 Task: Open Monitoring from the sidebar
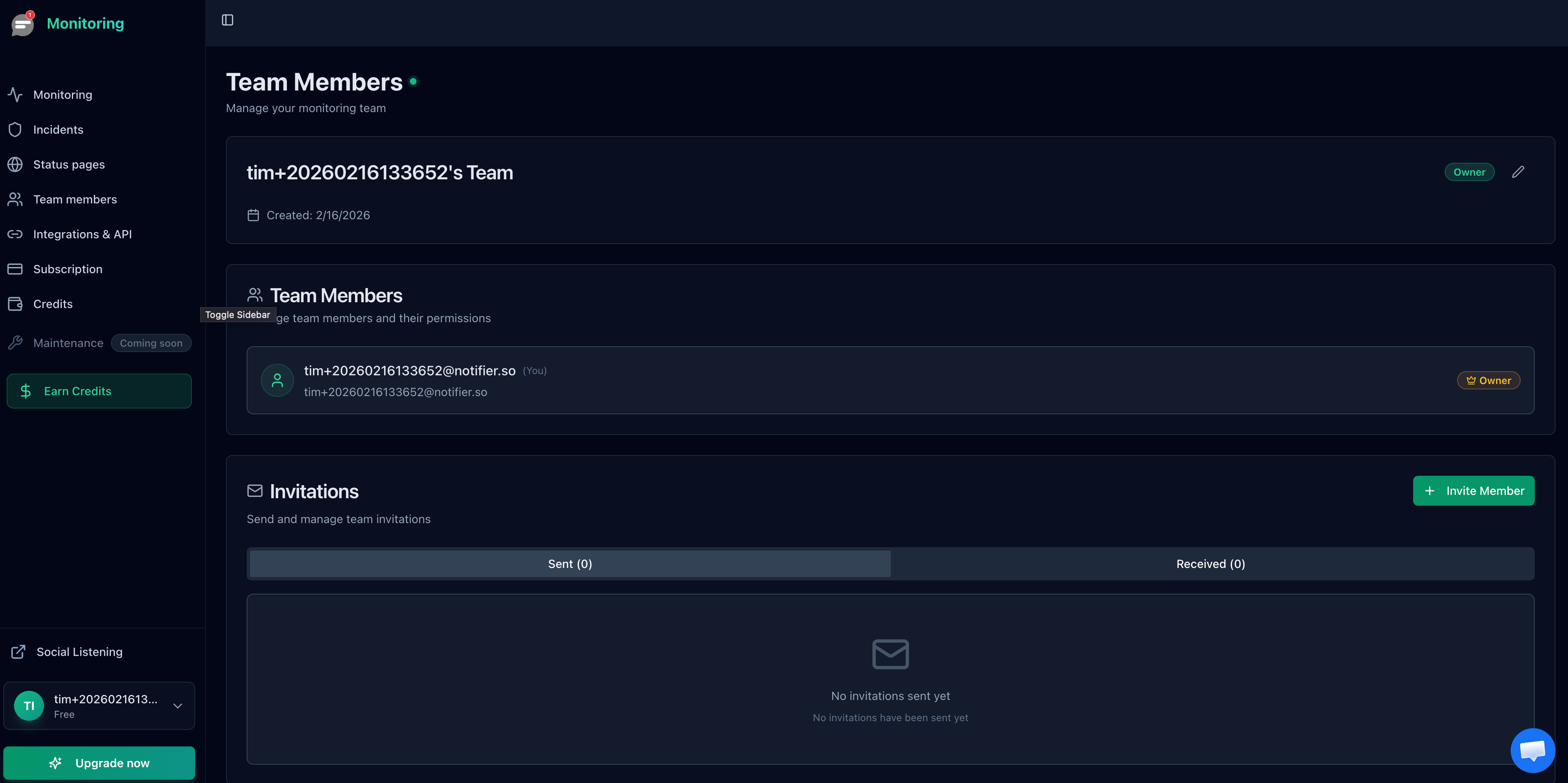tap(62, 95)
